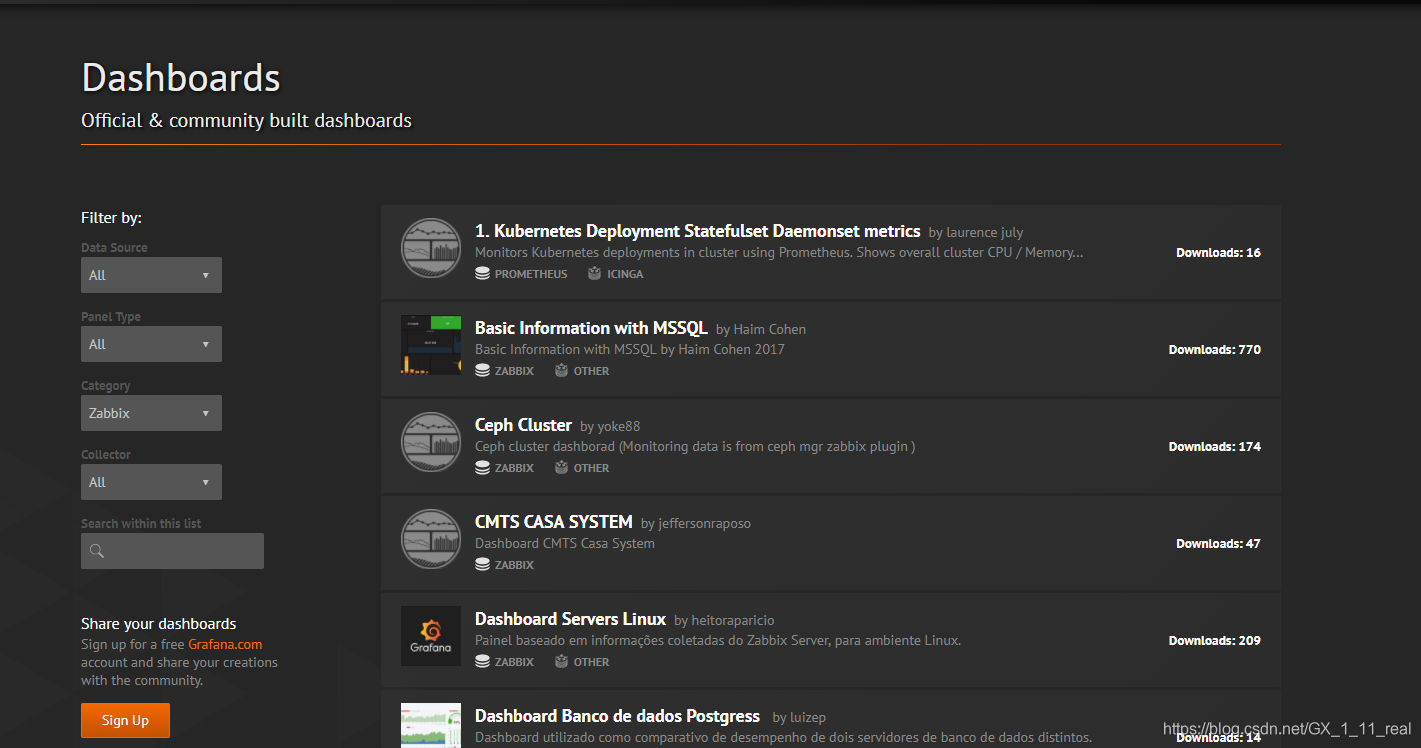
Task: Click the Icinga collector icon in Kubernetes row
Action: tap(594, 274)
